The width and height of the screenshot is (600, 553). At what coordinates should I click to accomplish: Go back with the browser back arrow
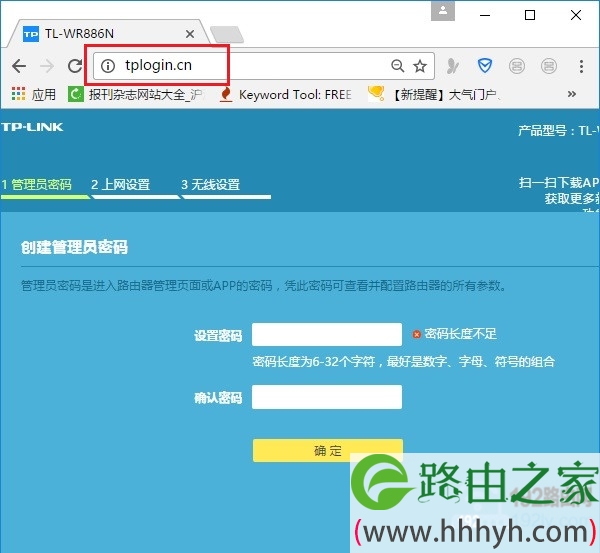click(19, 66)
